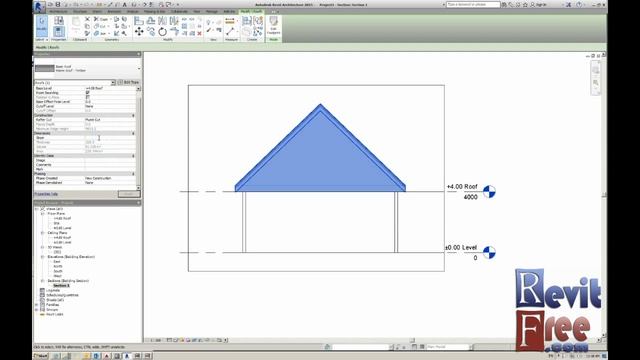Viewport: 640px width, 360px height.
Task: Click the zoom icon on navigation bar
Action: [596, 83]
